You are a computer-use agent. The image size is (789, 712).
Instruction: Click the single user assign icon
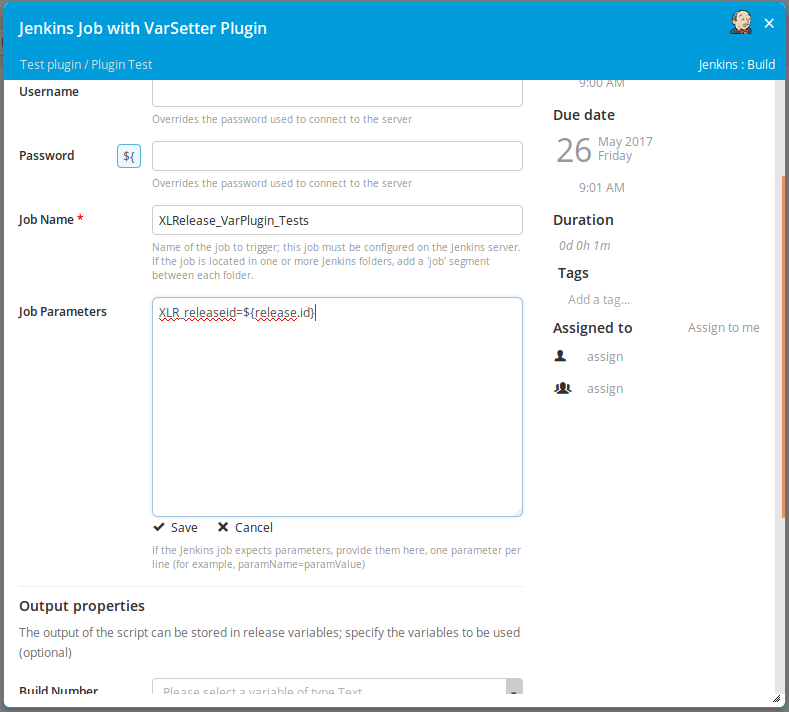pyautogui.click(x=560, y=356)
